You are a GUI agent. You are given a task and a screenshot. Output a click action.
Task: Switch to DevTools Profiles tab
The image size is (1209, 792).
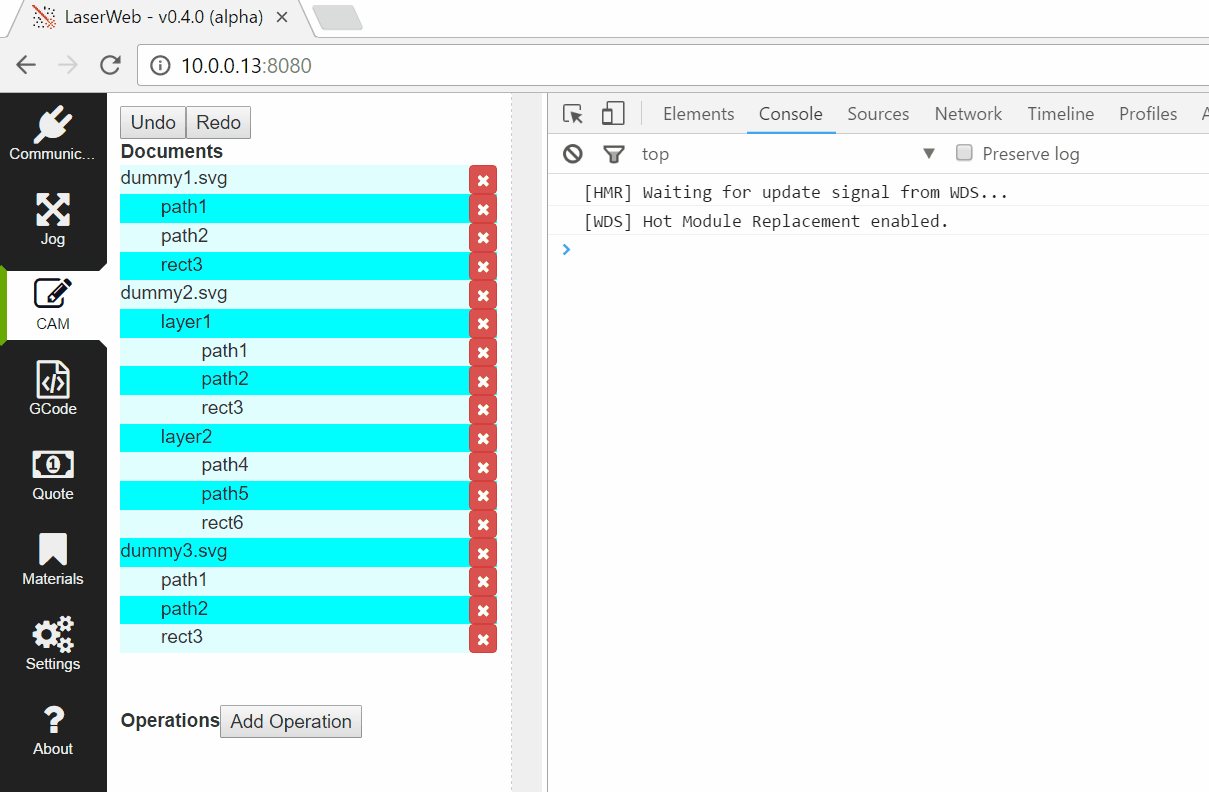(1148, 114)
